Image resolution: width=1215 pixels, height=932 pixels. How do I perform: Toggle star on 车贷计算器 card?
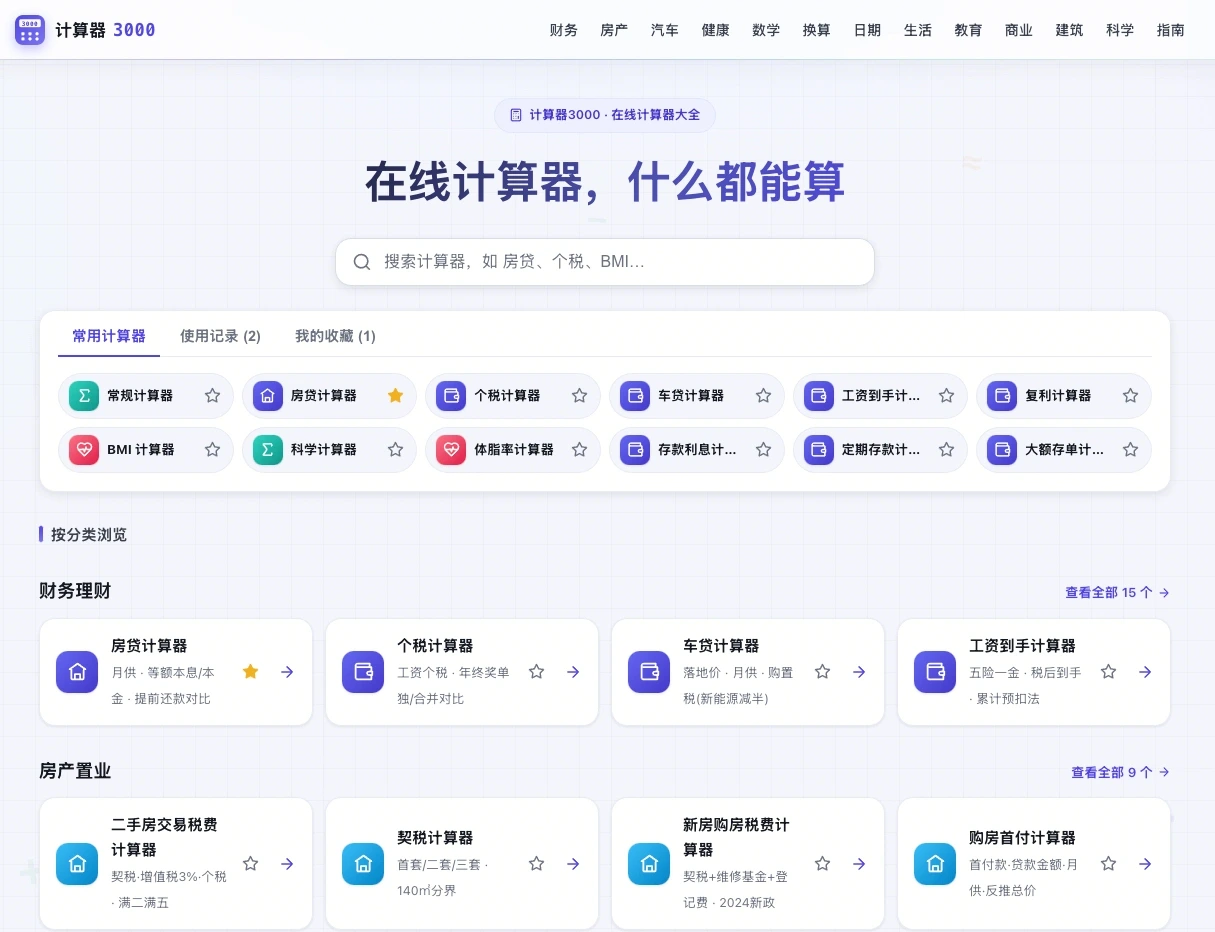tap(823, 672)
